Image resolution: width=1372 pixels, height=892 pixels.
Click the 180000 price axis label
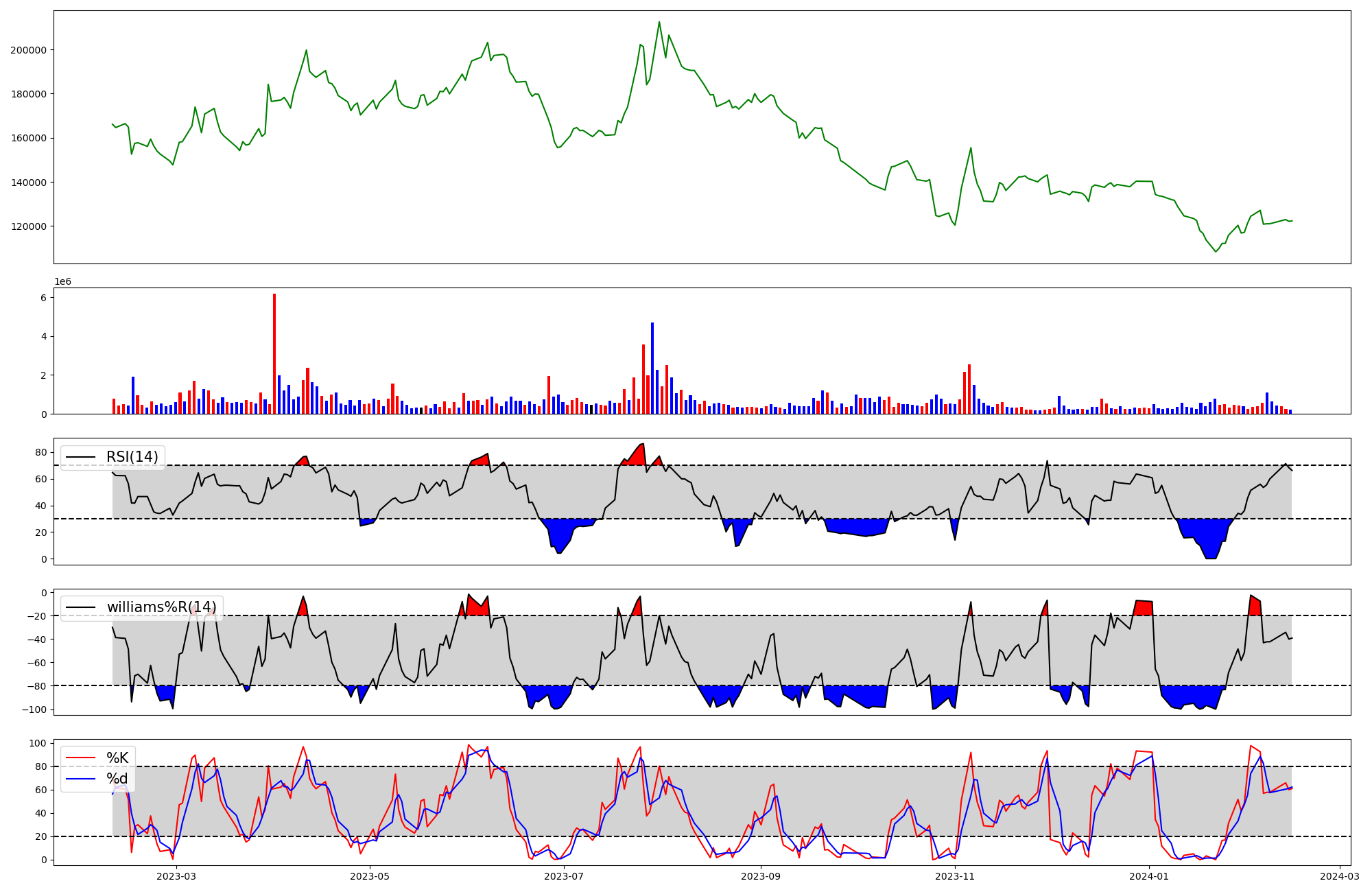coord(29,94)
